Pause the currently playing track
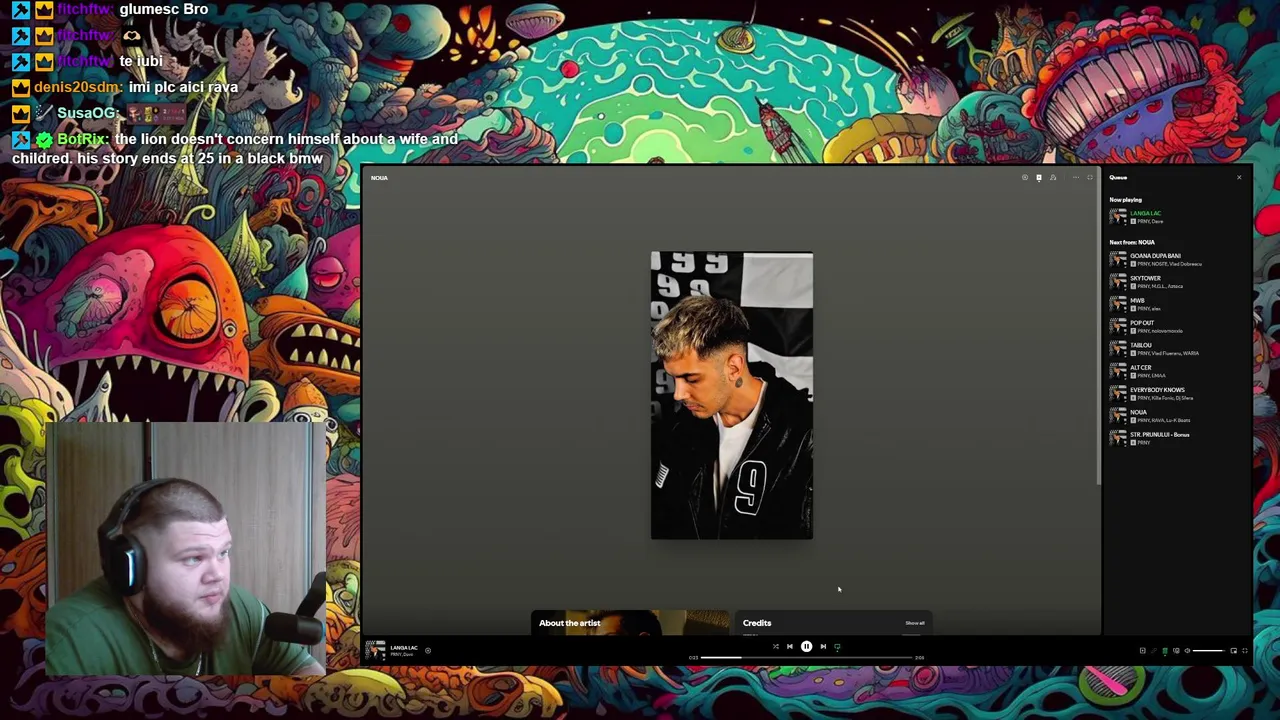Image resolution: width=1280 pixels, height=720 pixels. tap(806, 646)
